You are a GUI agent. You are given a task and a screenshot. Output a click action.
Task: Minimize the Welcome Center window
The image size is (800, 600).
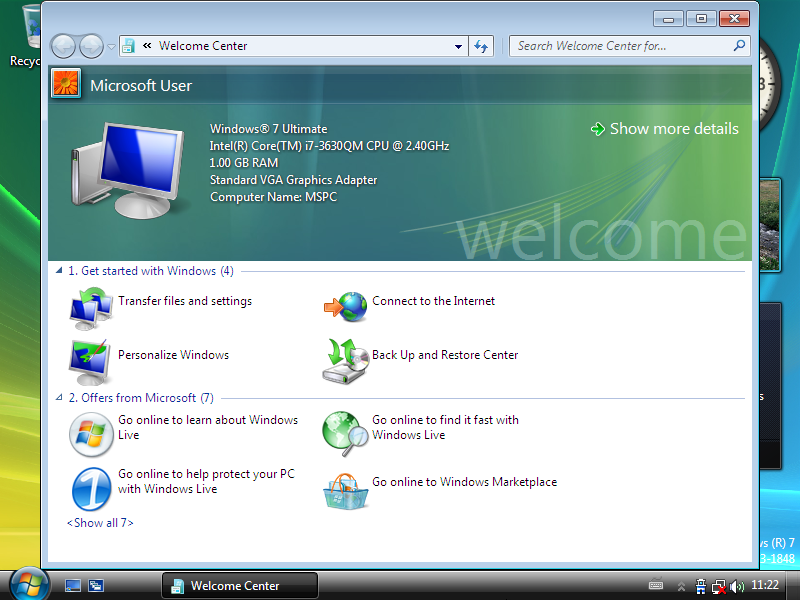[x=669, y=19]
